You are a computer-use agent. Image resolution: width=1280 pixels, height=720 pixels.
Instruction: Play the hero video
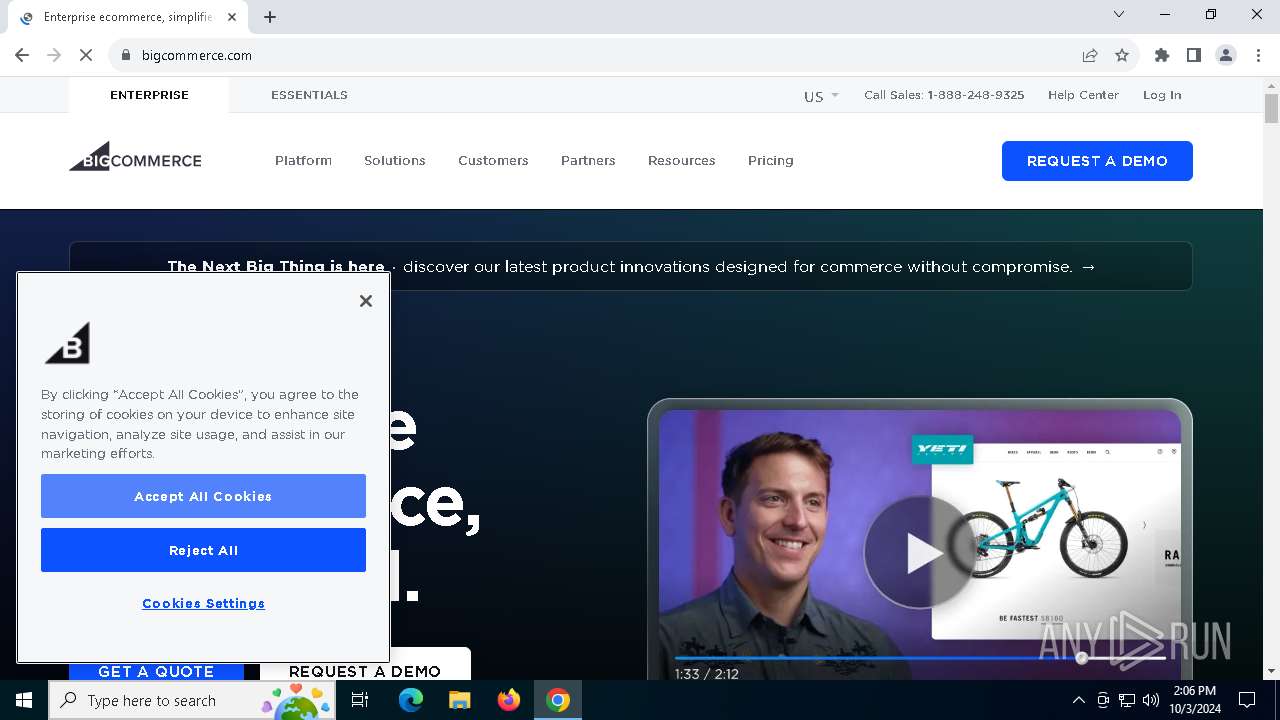pyautogui.click(x=919, y=552)
